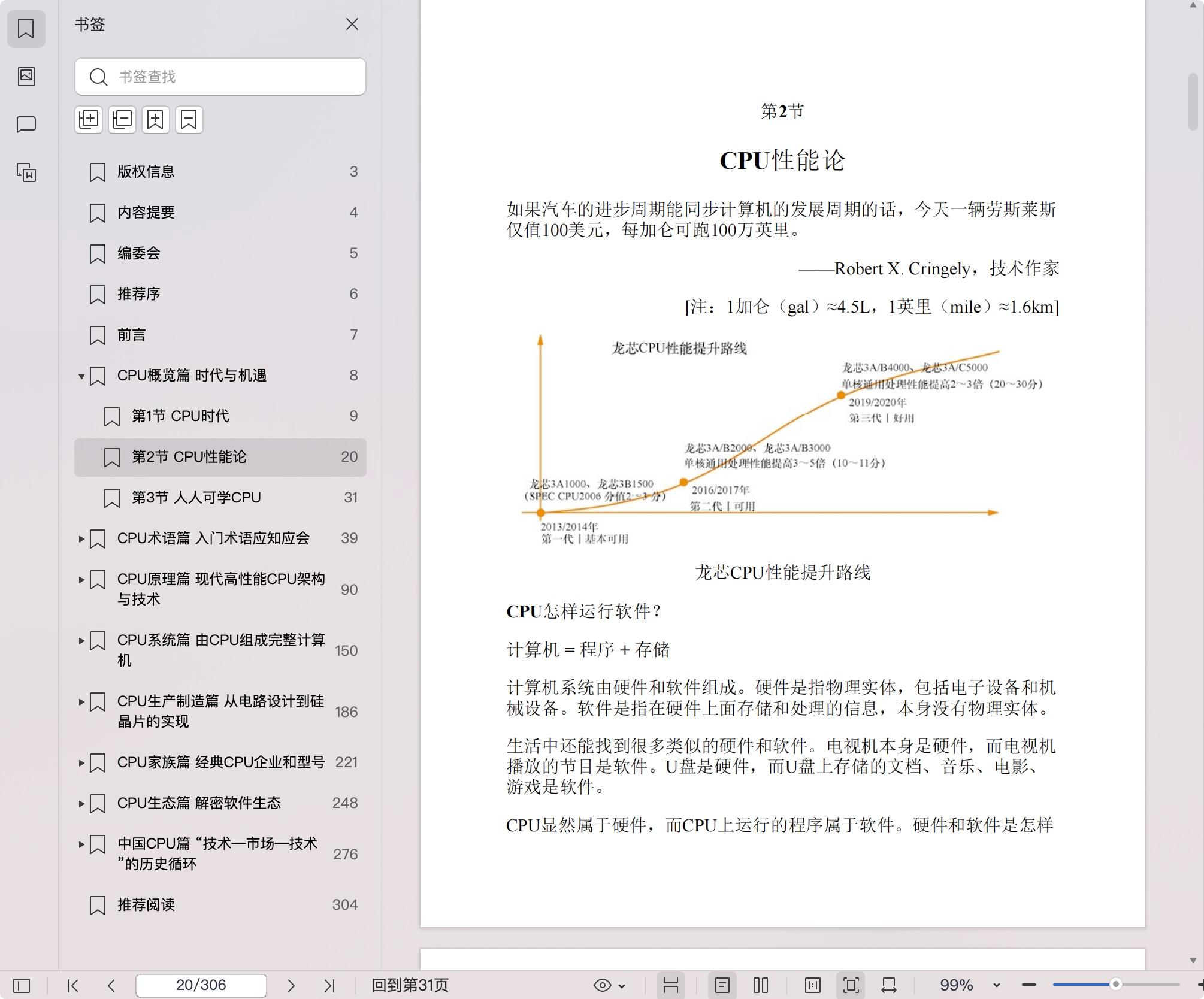The image size is (1204, 999).
Task: Select 第2节 CPU性能论 bookmark
Action: click(220, 457)
